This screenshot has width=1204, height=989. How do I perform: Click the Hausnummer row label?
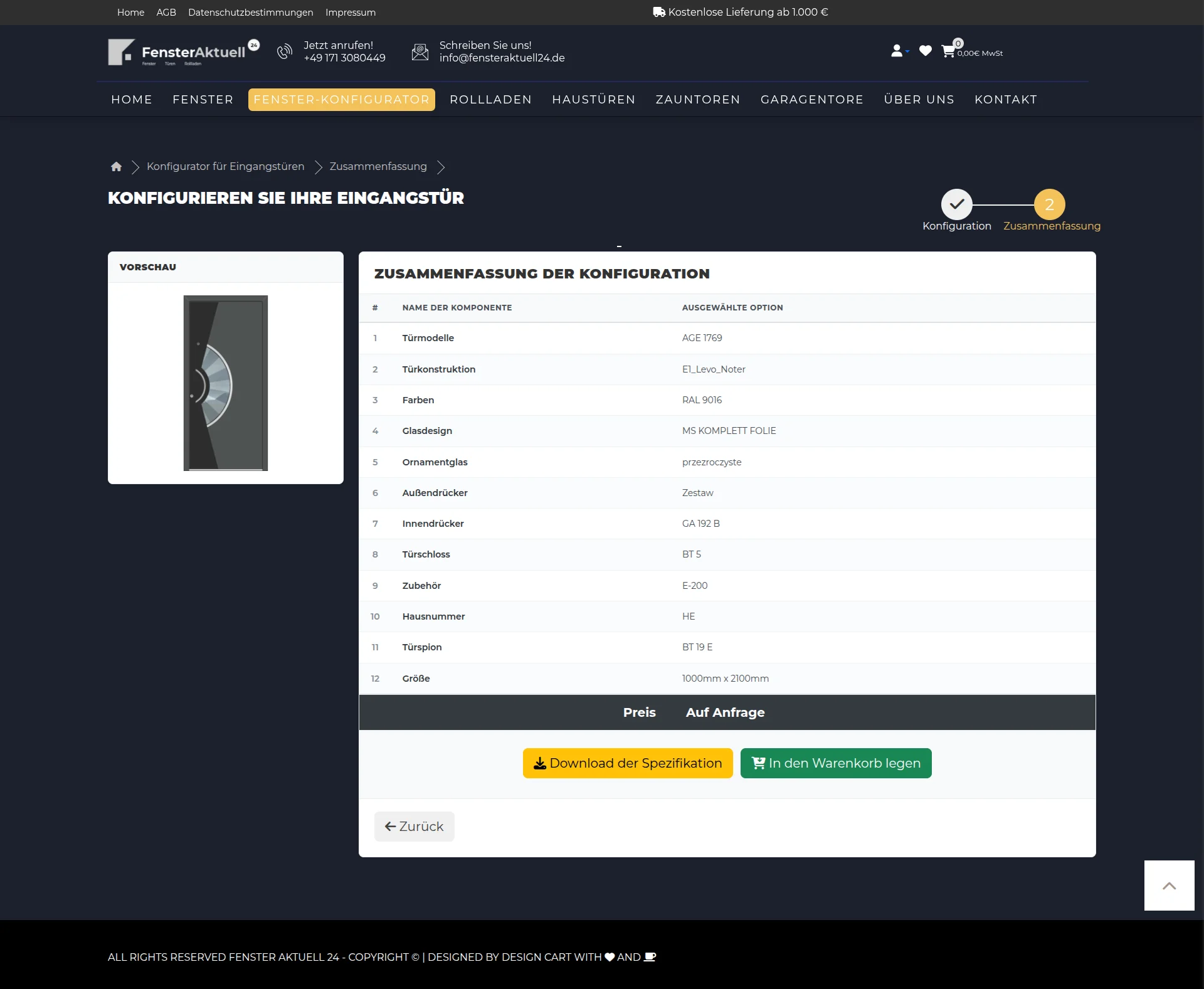point(434,616)
